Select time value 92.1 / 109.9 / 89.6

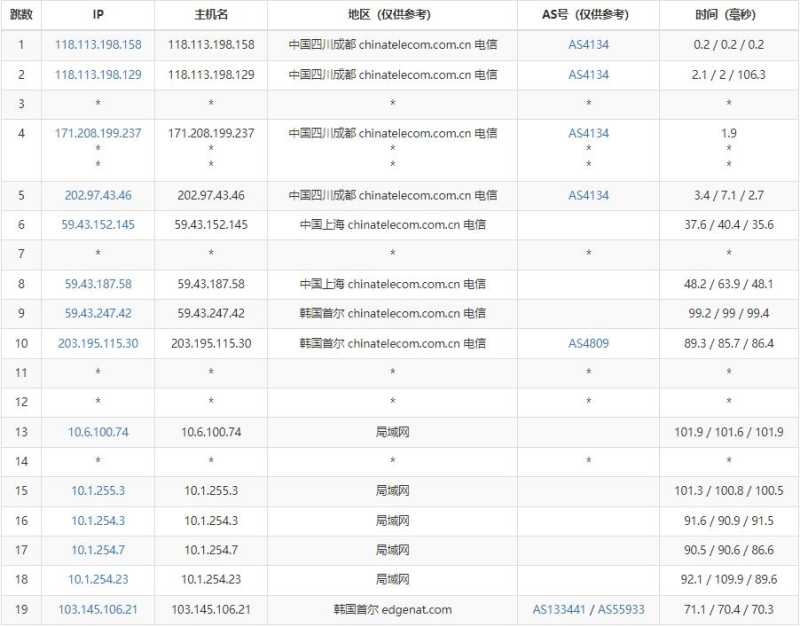click(729, 580)
